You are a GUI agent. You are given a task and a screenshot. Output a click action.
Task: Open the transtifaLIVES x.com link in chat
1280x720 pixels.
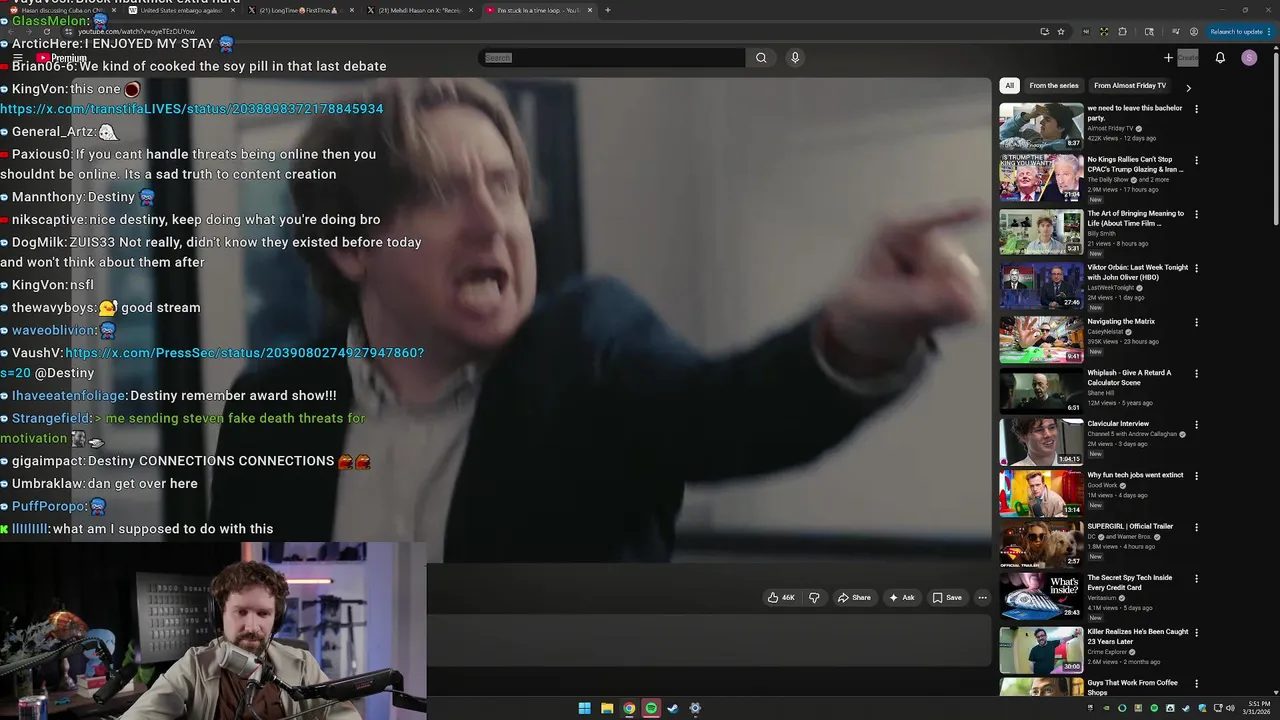192,109
